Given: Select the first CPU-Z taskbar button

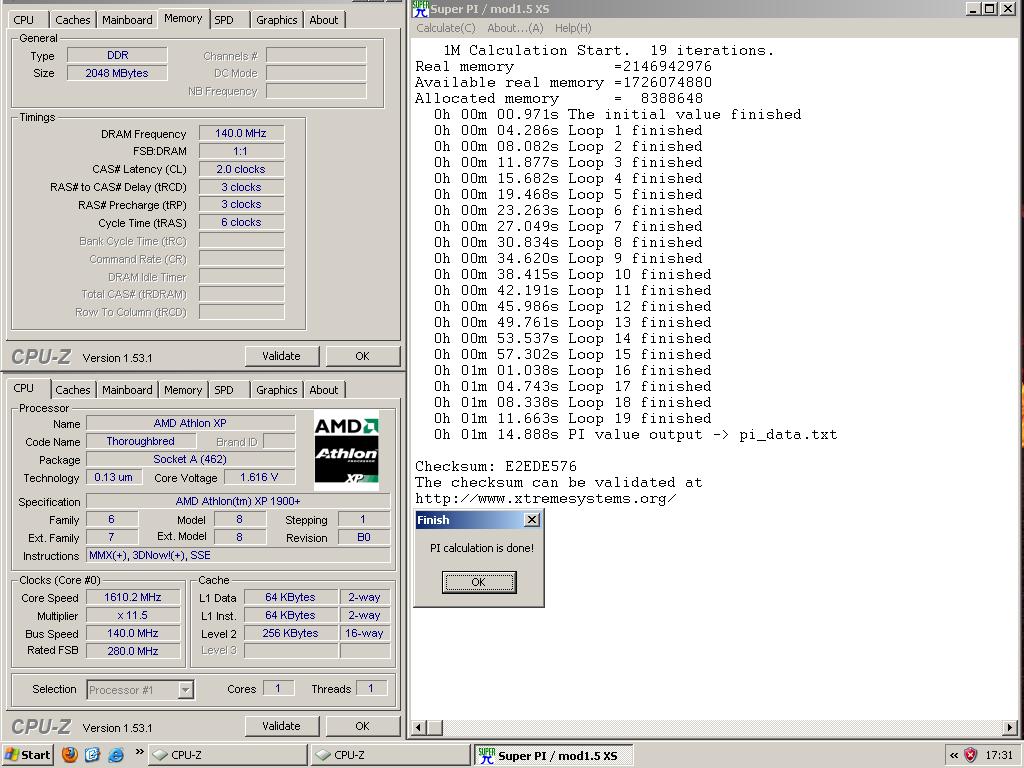Looking at the screenshot, I should [228, 755].
